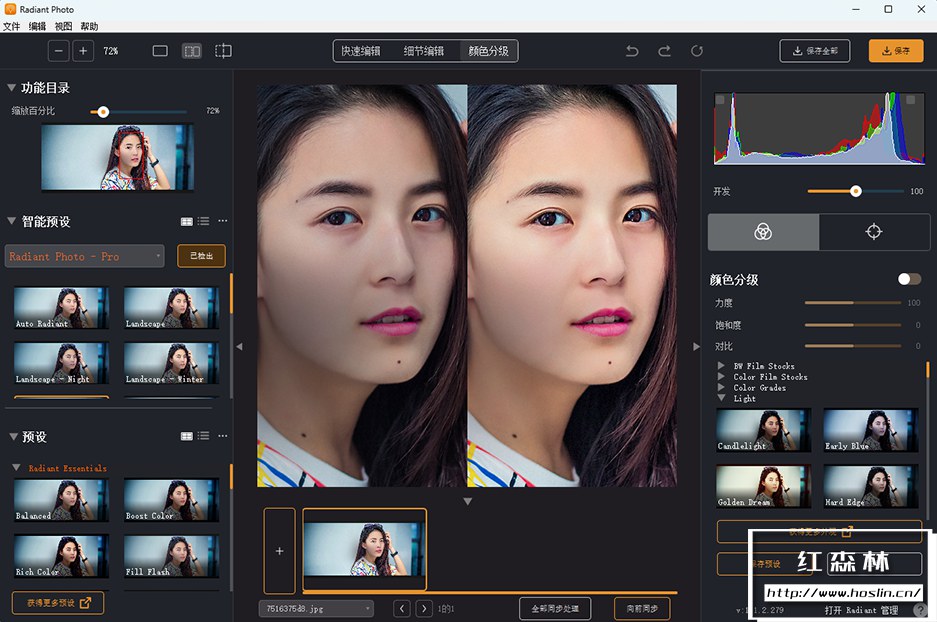Apply the Landscape - Night preset
The width and height of the screenshot is (937, 622).
click(x=62, y=363)
